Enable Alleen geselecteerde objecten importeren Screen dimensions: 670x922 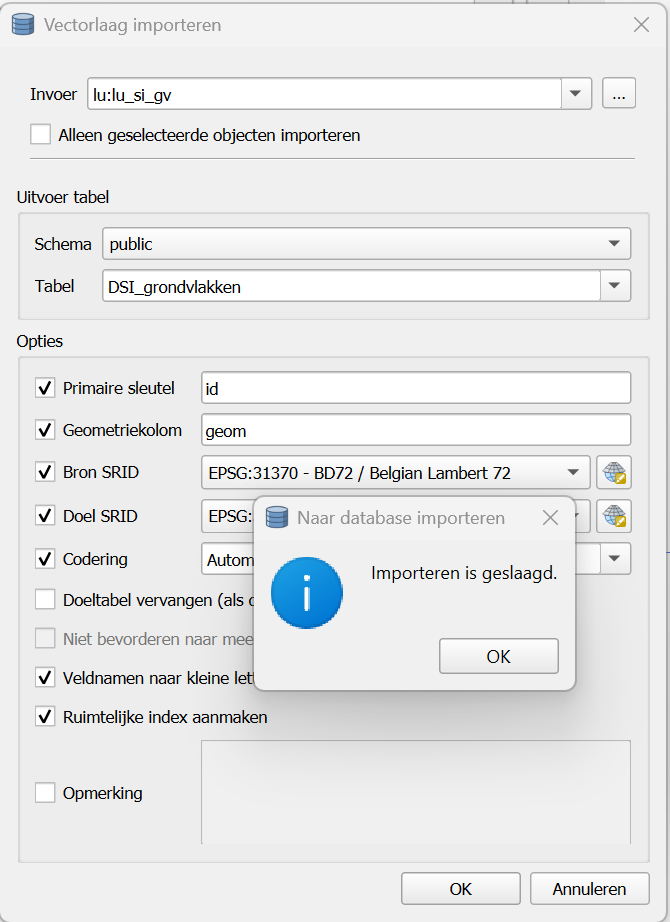[41, 132]
